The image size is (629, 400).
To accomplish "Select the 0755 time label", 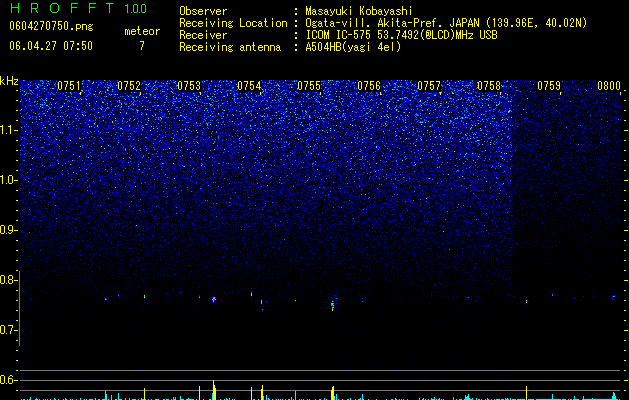I will (309, 86).
